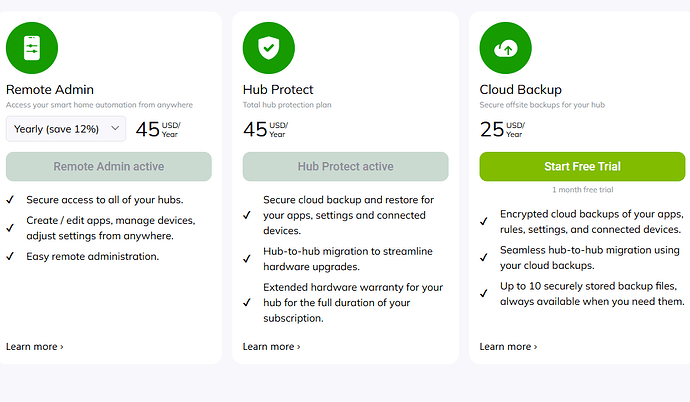Click the Hub Protect active button
Image resolution: width=690 pixels, height=402 pixels.
(346, 167)
